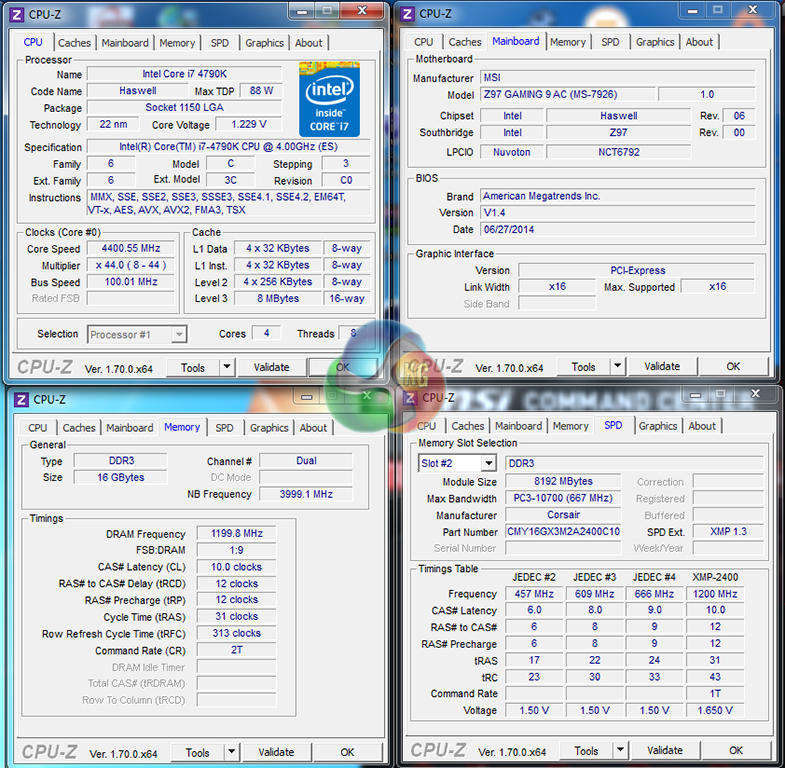Viewport: 785px width, 768px height.
Task: Go to CPU tab in Memory window
Action: click(x=38, y=428)
